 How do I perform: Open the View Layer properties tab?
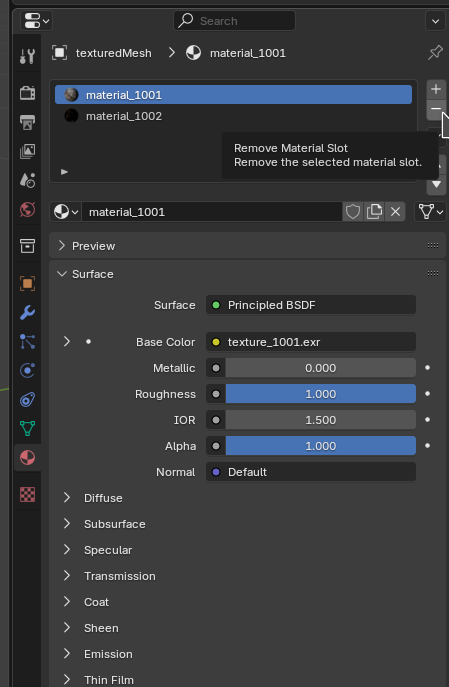coord(27,151)
